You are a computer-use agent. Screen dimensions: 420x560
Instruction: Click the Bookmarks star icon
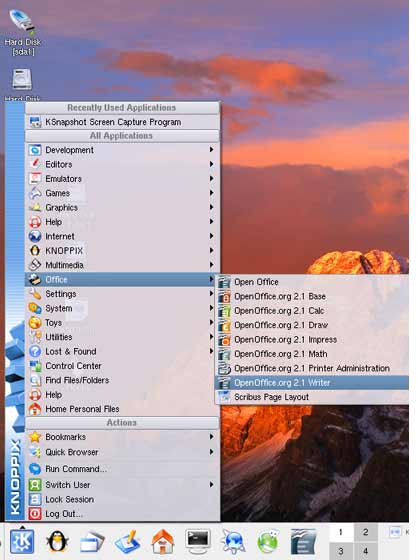click(x=35, y=437)
